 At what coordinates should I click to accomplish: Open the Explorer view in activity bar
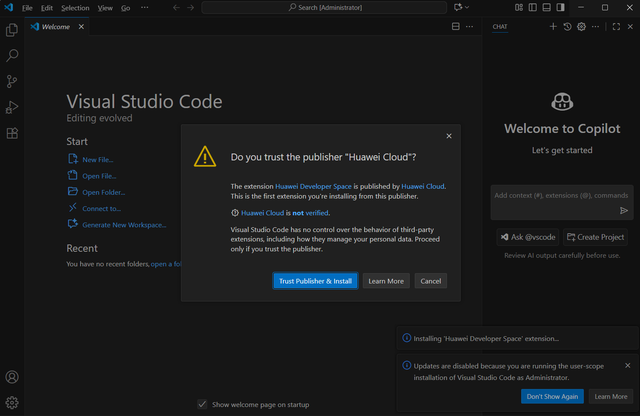pyautogui.click(x=12, y=32)
